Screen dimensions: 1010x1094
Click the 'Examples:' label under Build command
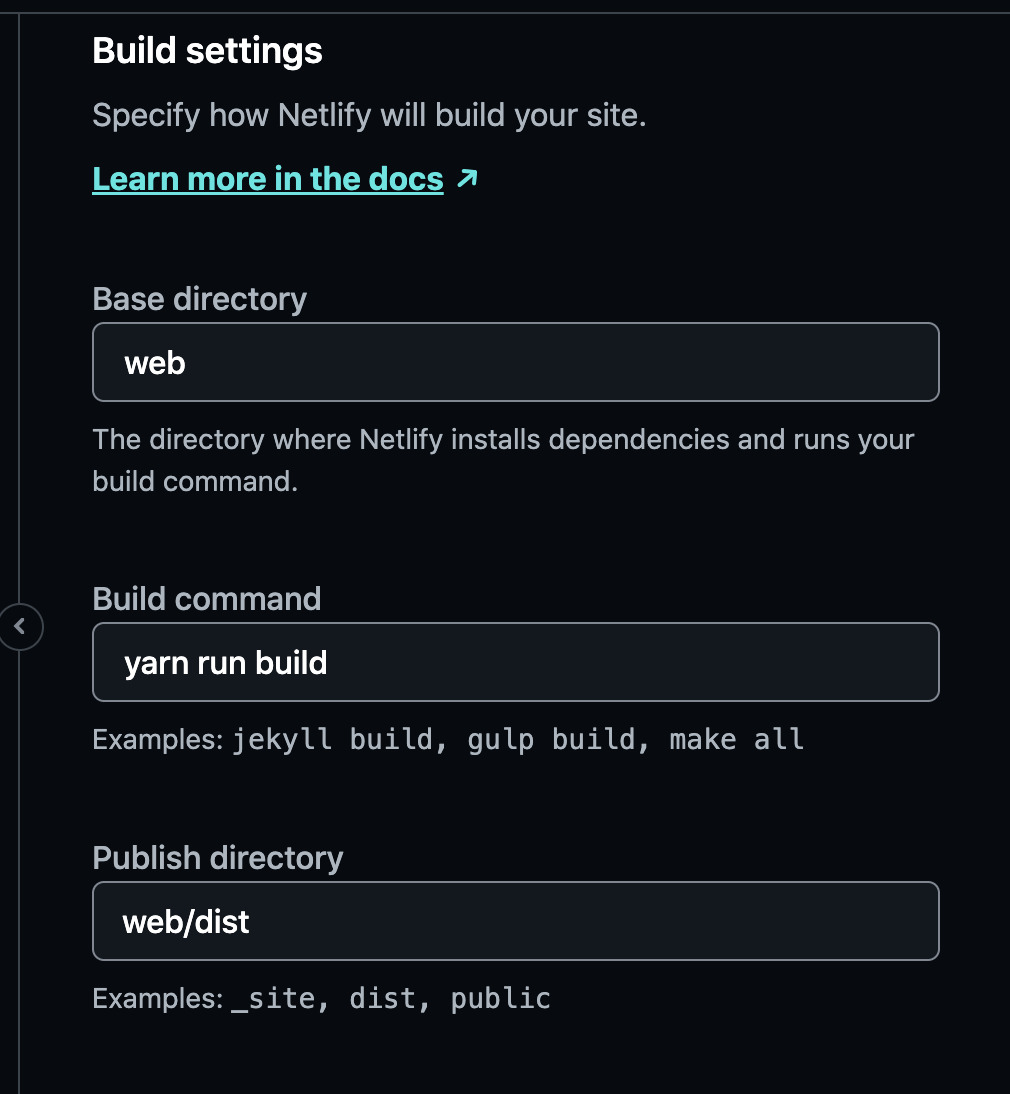[x=158, y=740]
